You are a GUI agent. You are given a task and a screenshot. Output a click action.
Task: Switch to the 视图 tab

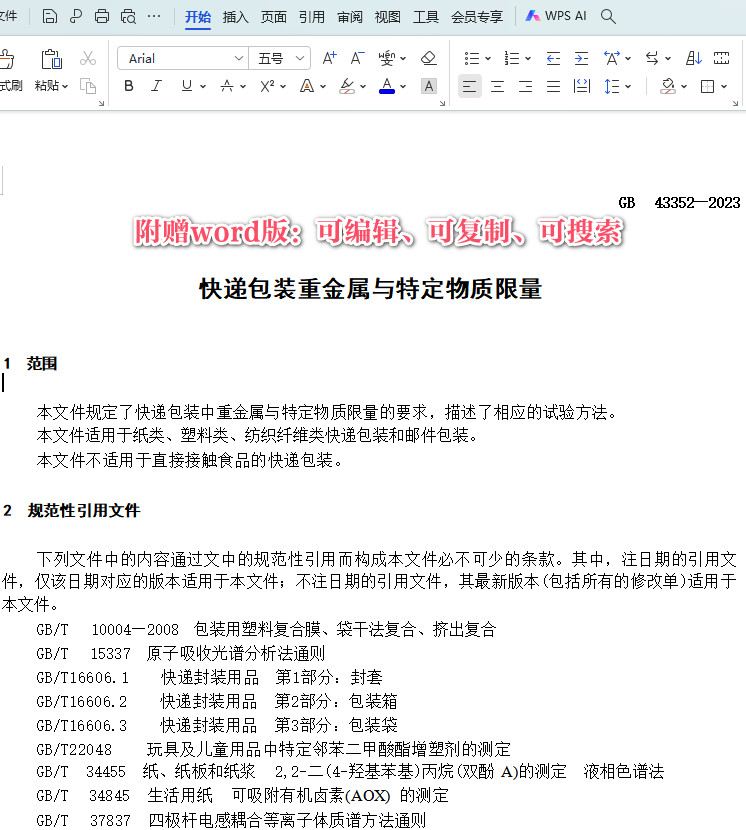pyautogui.click(x=388, y=17)
